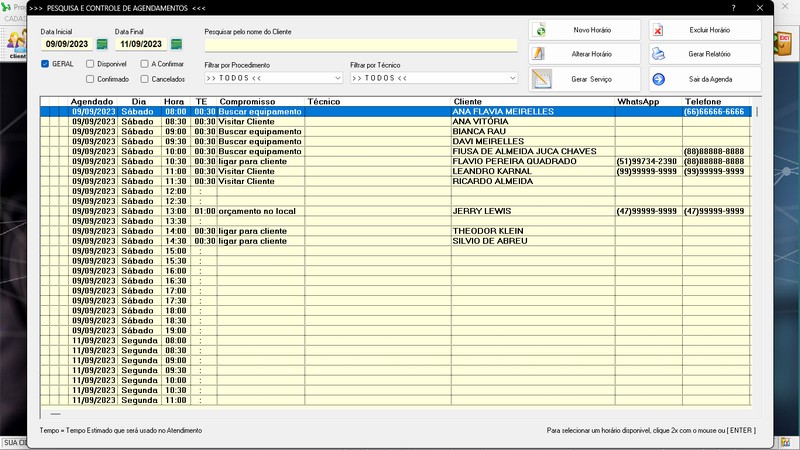Select Segunda 11:00 time slot
Image resolution: width=800 pixels, height=450 pixels.
[395, 400]
